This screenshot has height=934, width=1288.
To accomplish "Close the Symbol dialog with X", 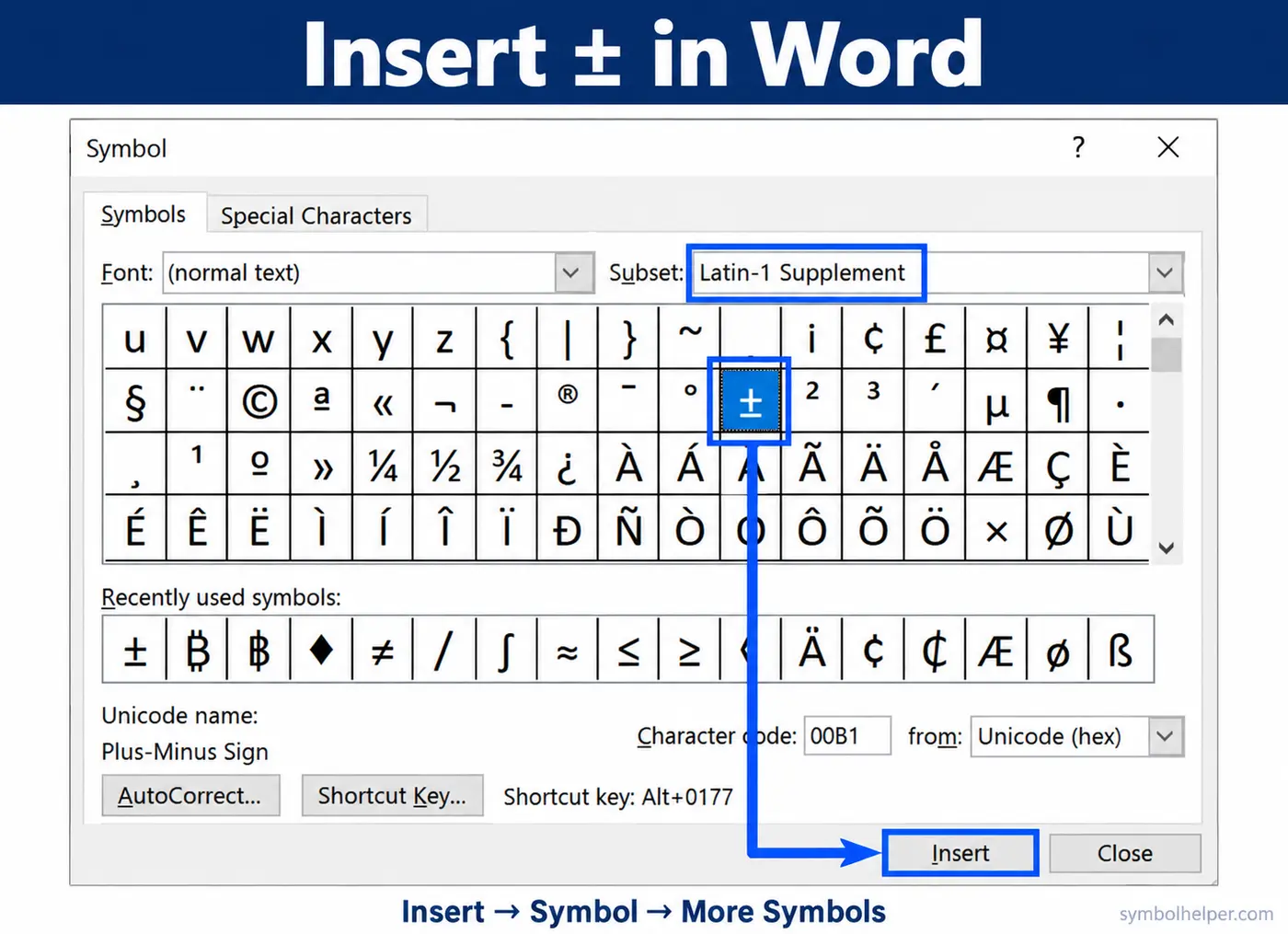I will coord(1168,147).
